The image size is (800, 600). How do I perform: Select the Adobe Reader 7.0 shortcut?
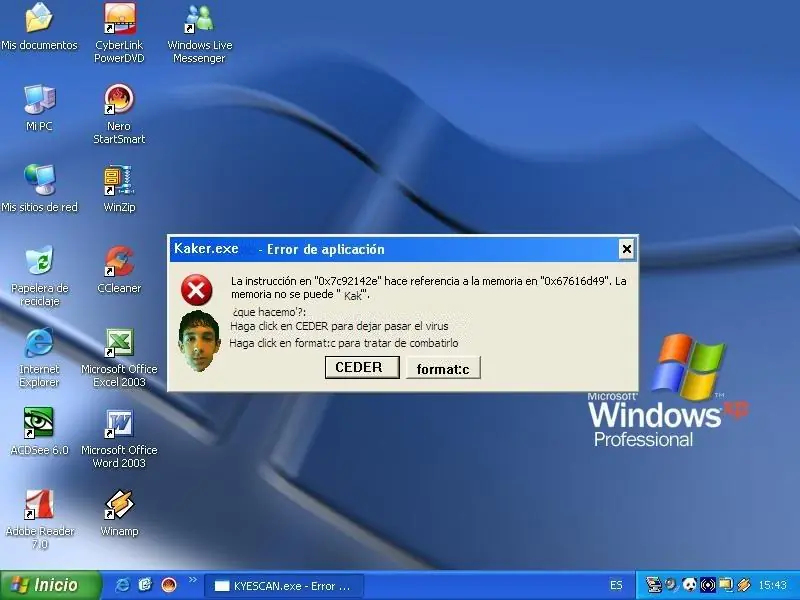(x=39, y=519)
